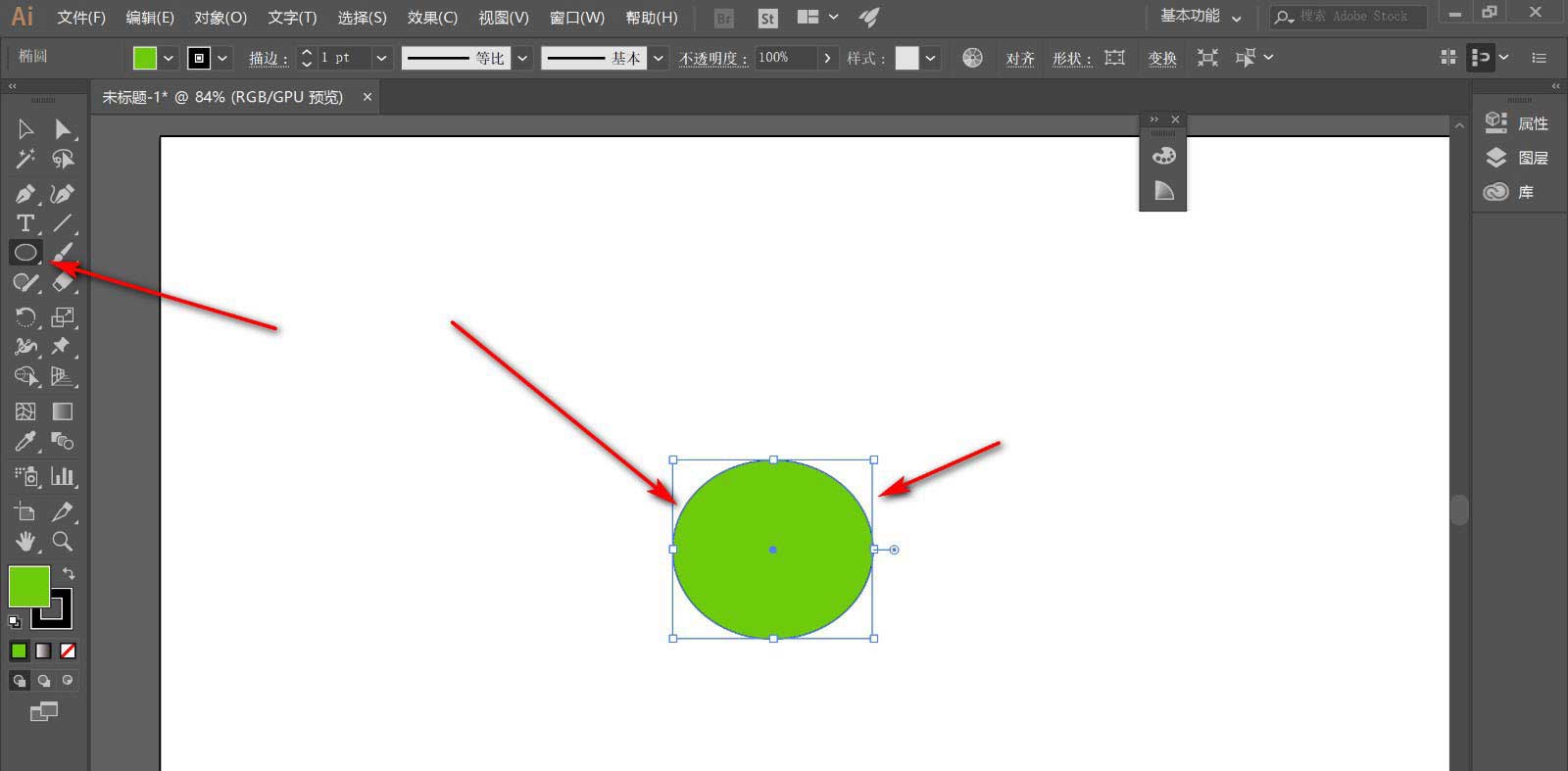Activate the Zoom magnifier tool
Screen dimensions: 1568x771
pos(63,541)
